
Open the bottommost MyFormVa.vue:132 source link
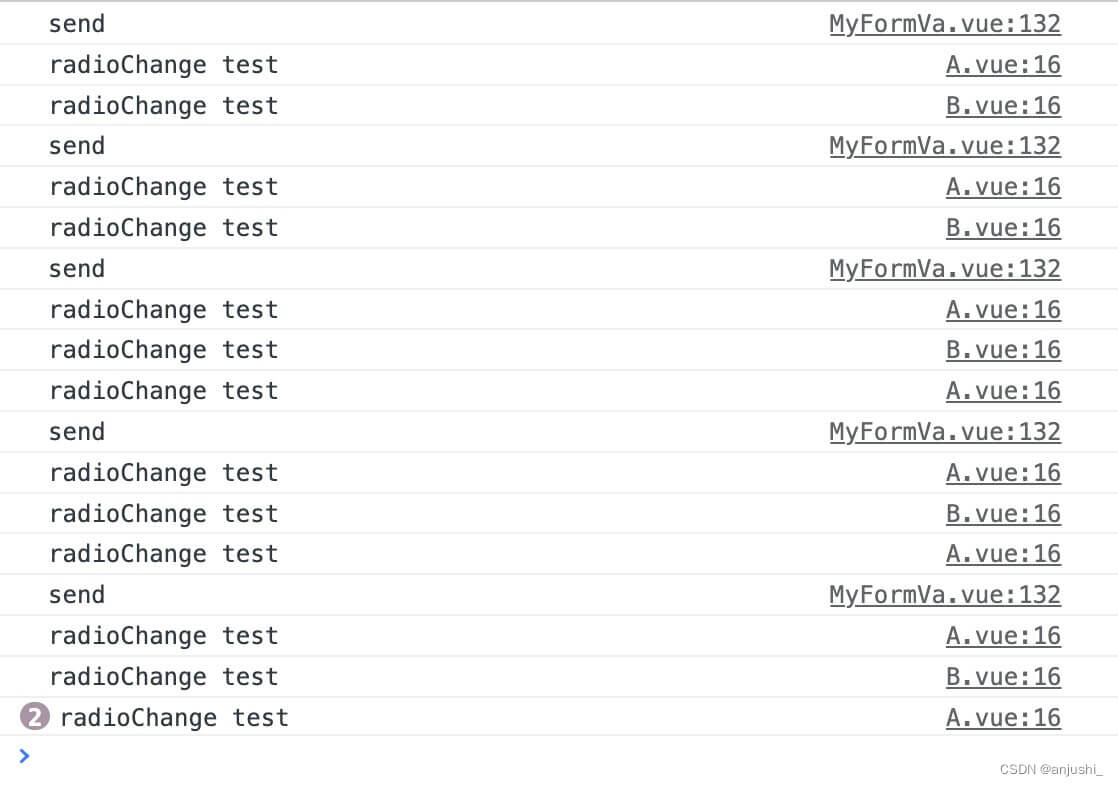944,595
